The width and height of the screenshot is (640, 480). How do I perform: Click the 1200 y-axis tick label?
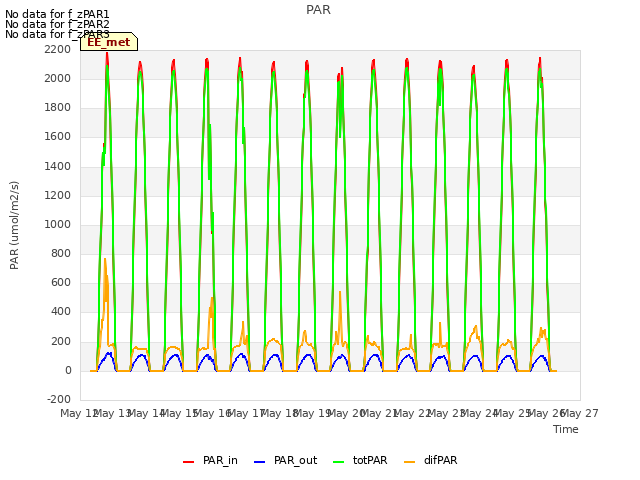pyautogui.click(x=58, y=196)
